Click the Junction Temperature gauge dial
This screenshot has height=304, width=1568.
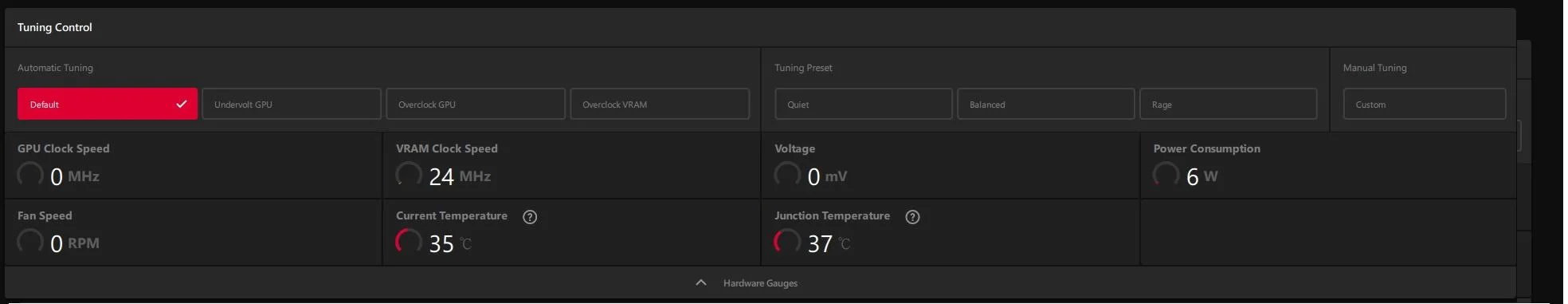pyautogui.click(x=787, y=242)
